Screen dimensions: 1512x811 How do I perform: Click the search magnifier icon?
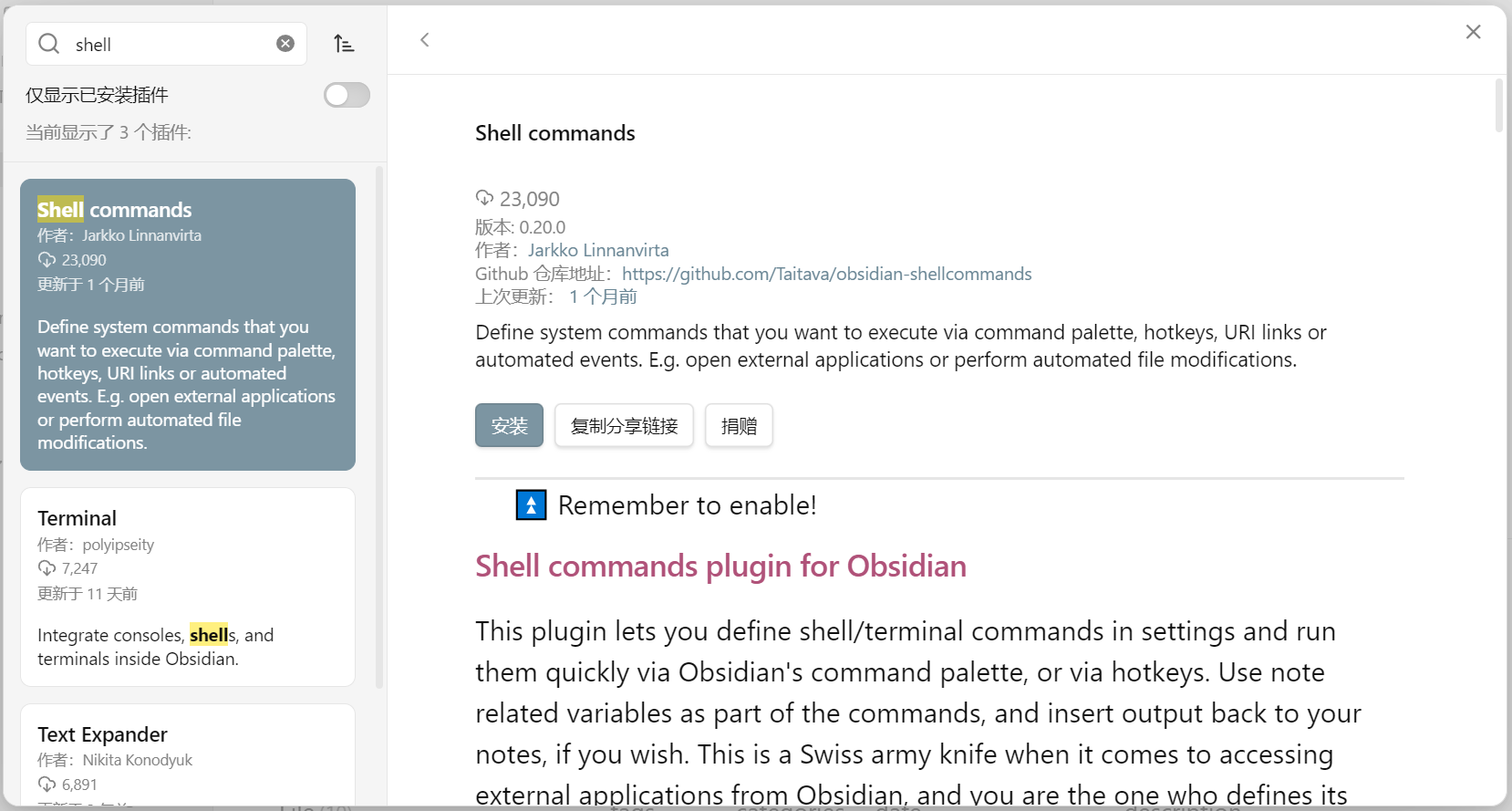tap(49, 44)
